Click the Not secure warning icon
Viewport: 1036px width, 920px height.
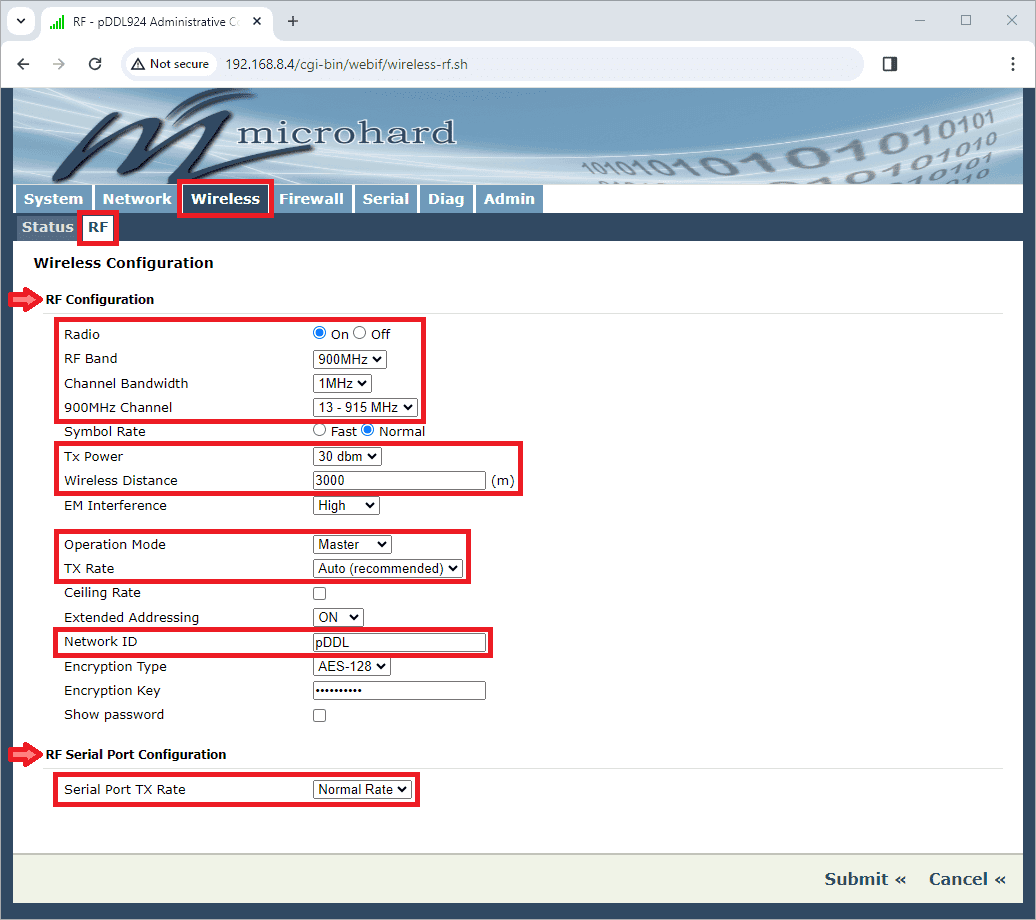[139, 64]
